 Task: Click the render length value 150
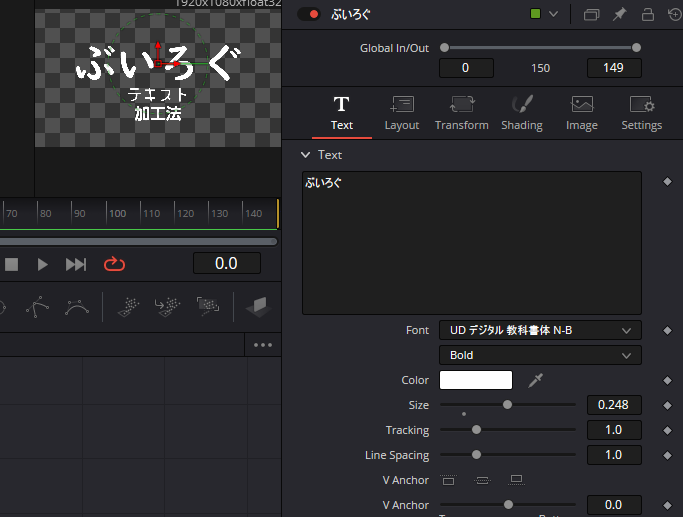pyautogui.click(x=541, y=68)
